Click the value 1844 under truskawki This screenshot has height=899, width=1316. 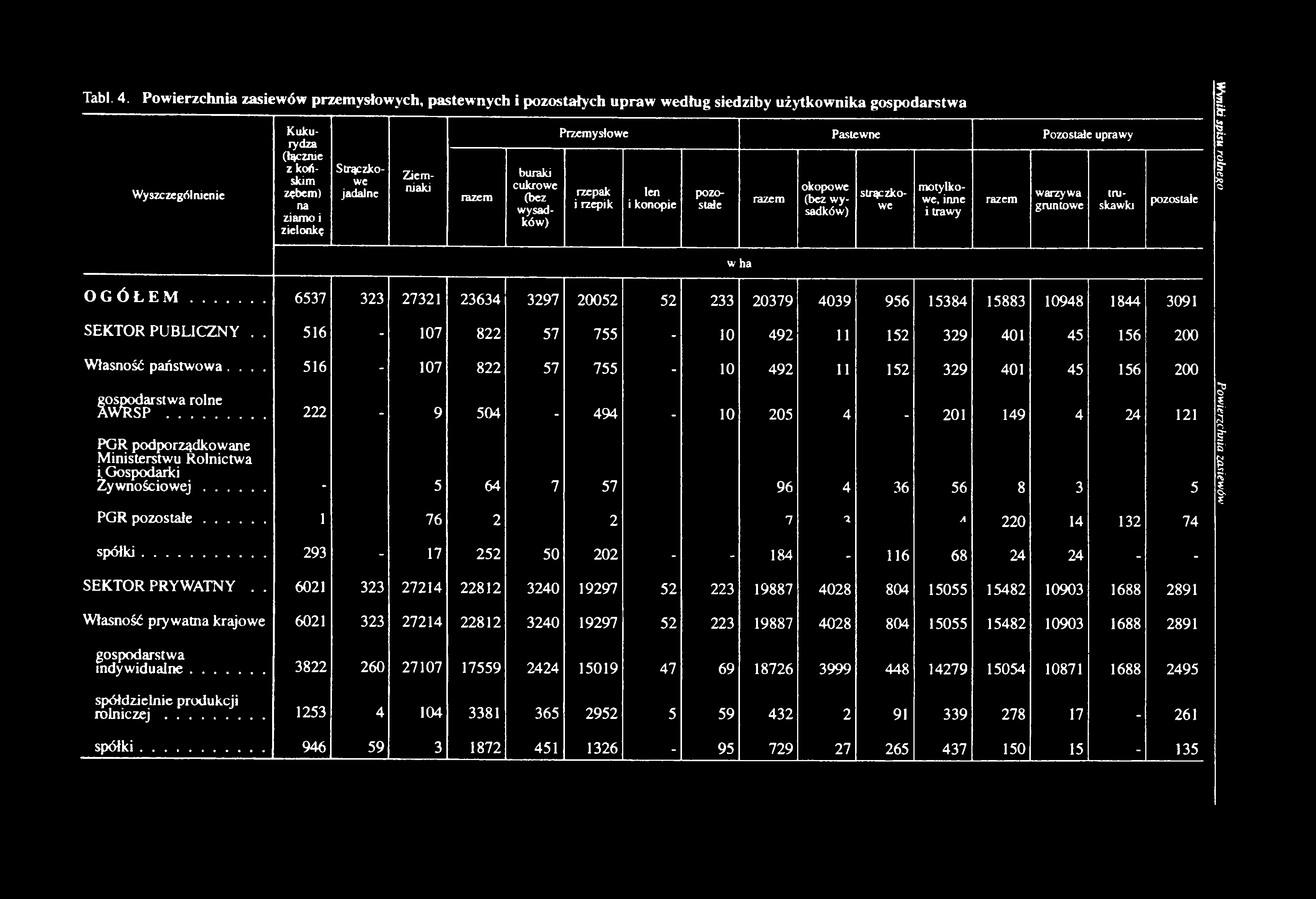(x=1124, y=301)
